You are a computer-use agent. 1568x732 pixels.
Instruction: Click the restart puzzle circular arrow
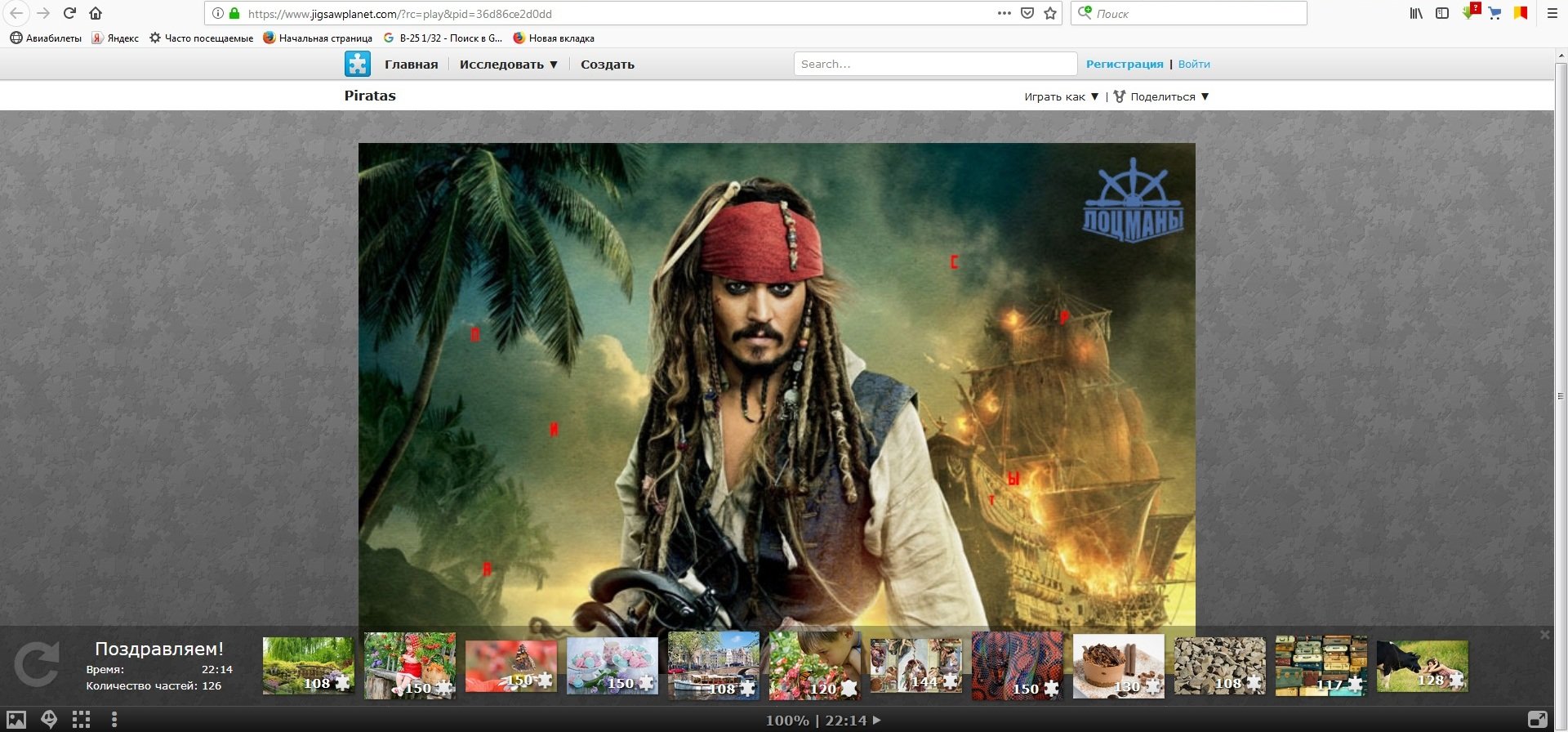[x=37, y=663]
